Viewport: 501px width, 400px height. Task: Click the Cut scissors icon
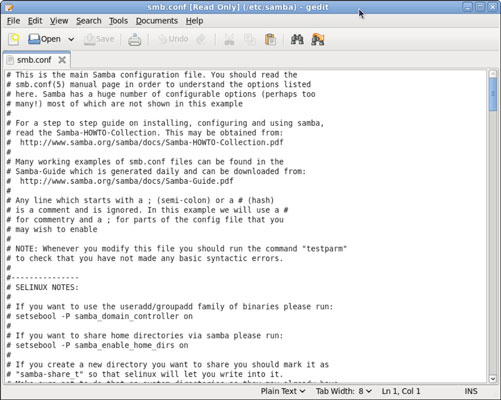point(229,39)
